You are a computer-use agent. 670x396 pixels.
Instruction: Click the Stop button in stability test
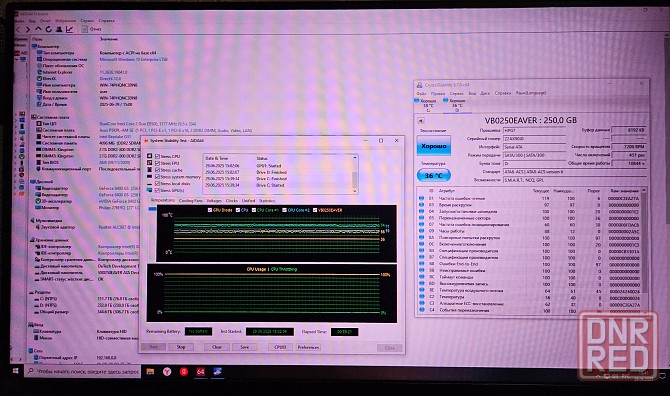tap(181, 347)
